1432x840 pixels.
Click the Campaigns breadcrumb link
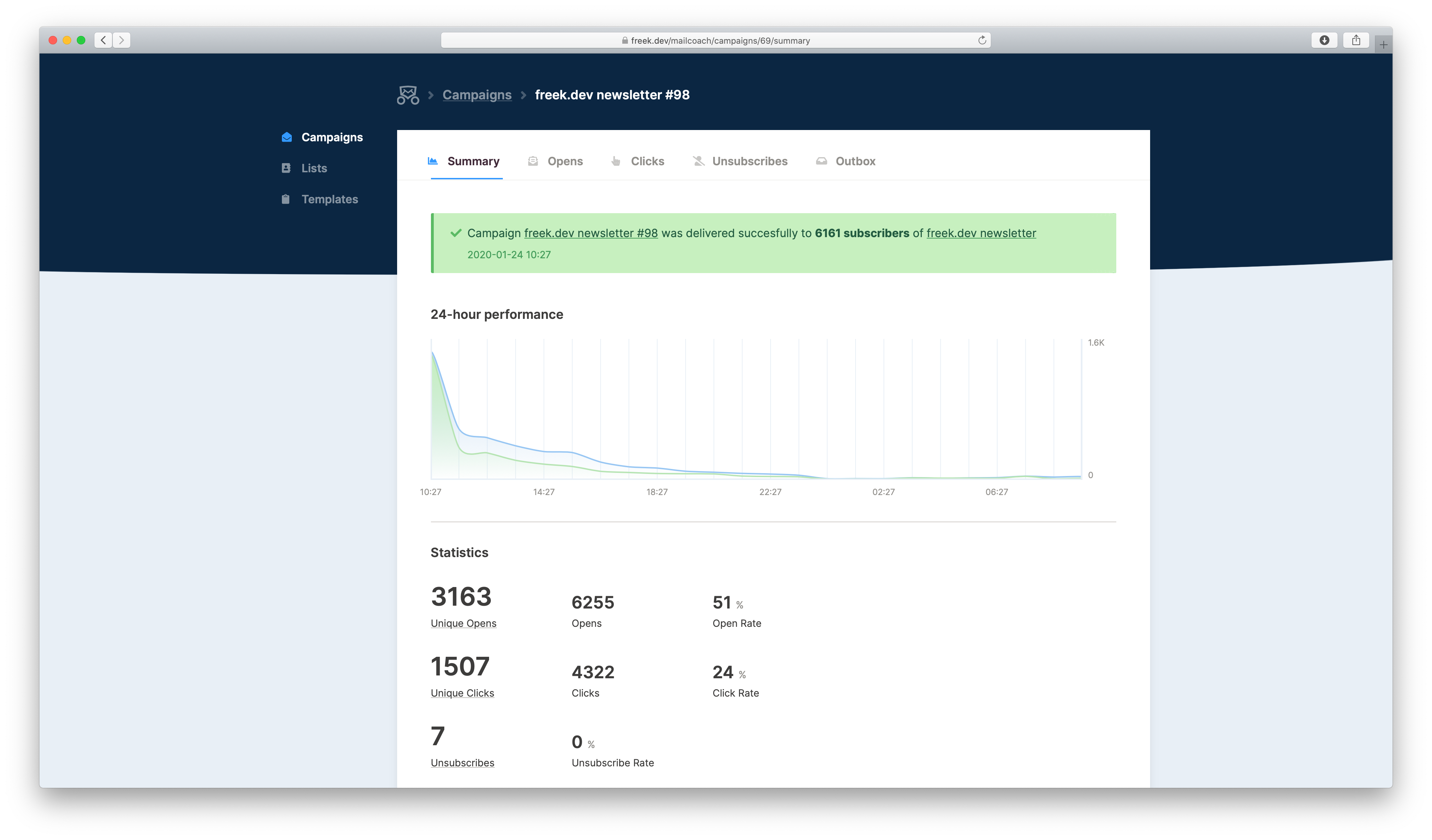coord(477,95)
